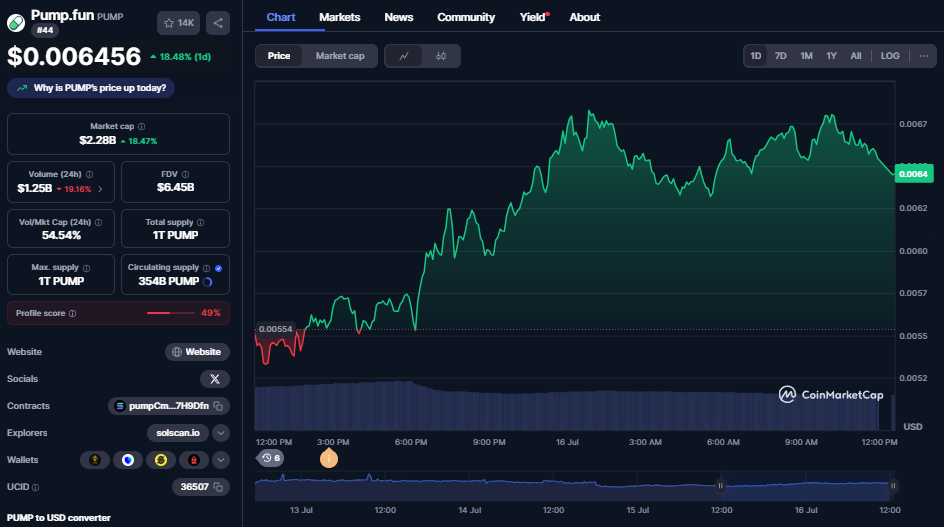The image size is (944, 527).
Task: Toggle chart to Price view
Action: 279,56
